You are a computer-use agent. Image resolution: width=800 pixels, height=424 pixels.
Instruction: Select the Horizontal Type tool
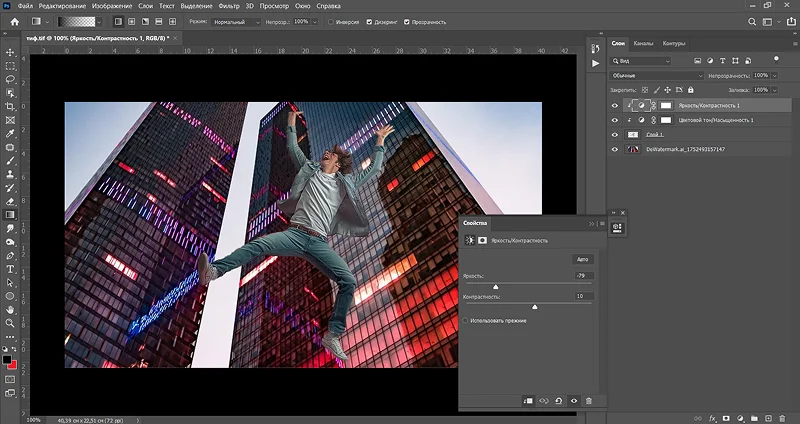coord(10,269)
